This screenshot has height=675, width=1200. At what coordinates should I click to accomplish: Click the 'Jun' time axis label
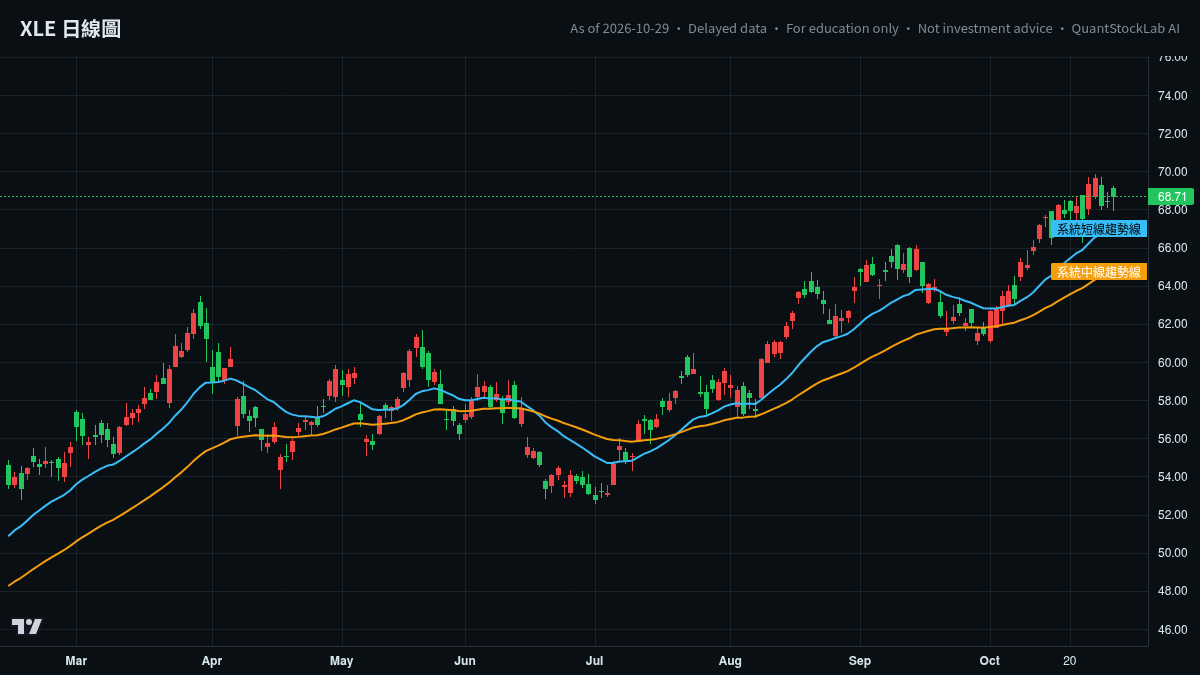[x=465, y=661]
